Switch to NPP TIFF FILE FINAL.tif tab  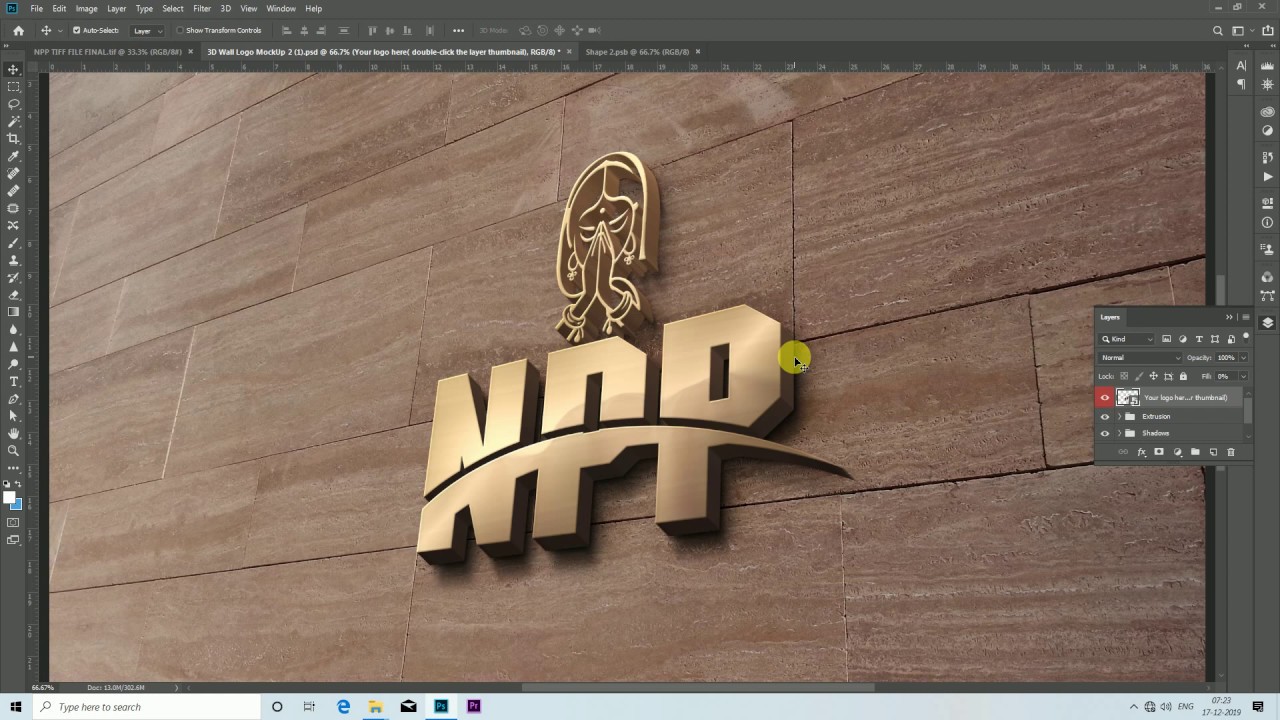(107, 51)
